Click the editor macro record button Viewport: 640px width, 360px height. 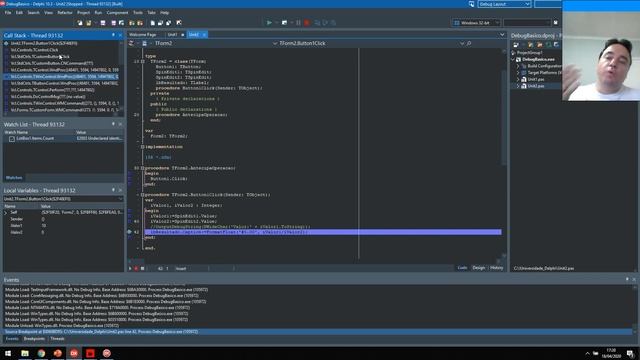click(x=136, y=269)
